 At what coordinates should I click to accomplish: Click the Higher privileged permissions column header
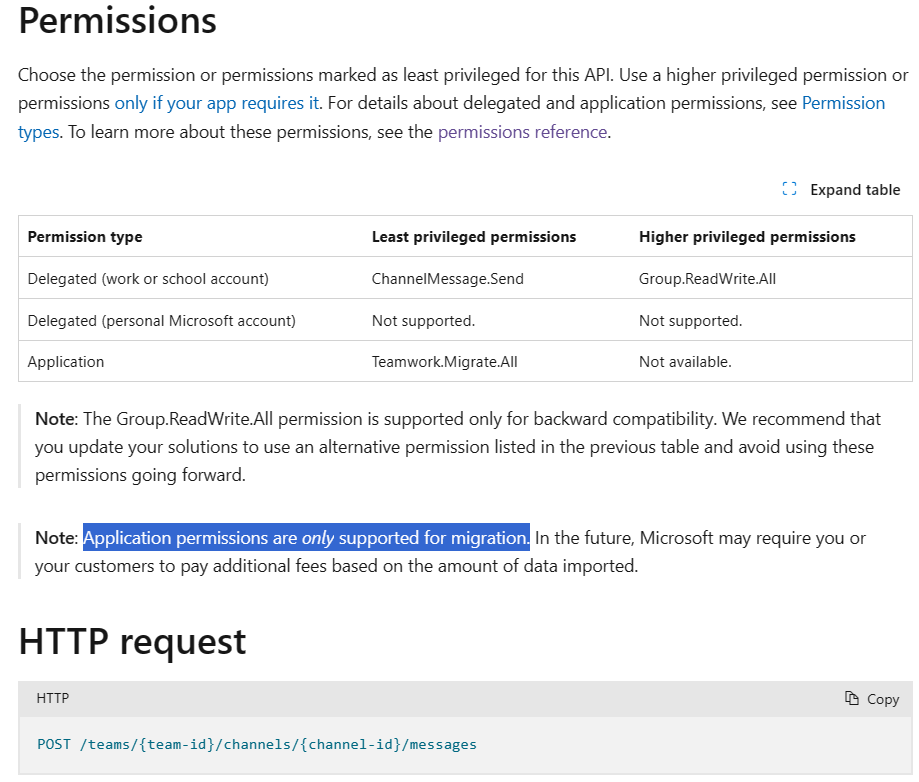[747, 236]
